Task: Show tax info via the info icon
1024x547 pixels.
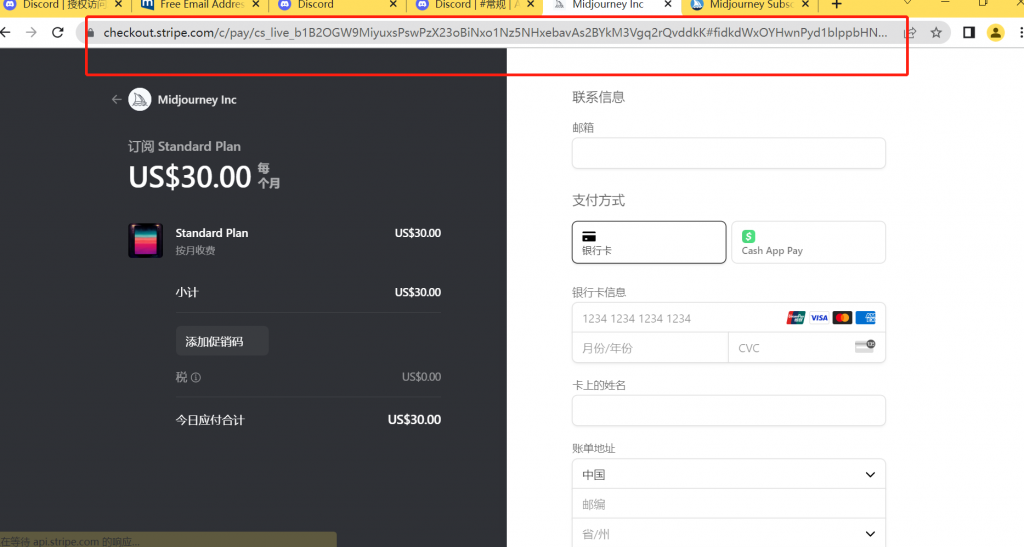Action: pos(196,377)
